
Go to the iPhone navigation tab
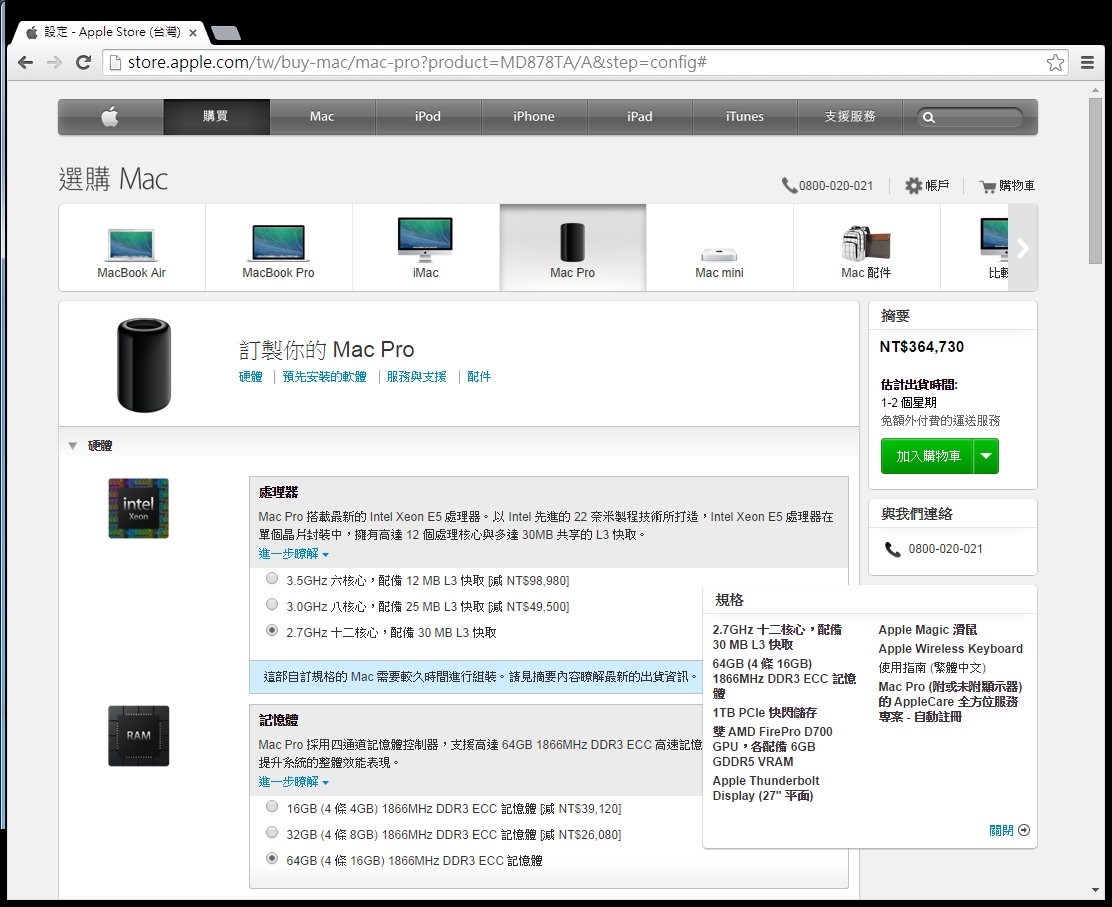coord(534,116)
